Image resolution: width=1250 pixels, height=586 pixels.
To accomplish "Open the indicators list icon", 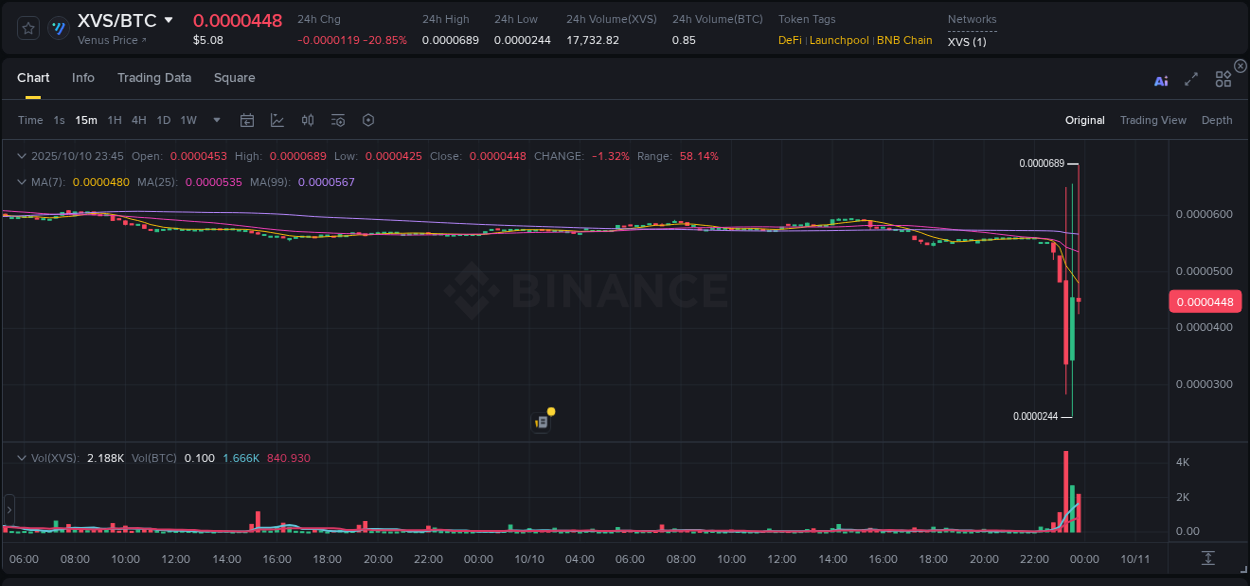I will [337, 120].
